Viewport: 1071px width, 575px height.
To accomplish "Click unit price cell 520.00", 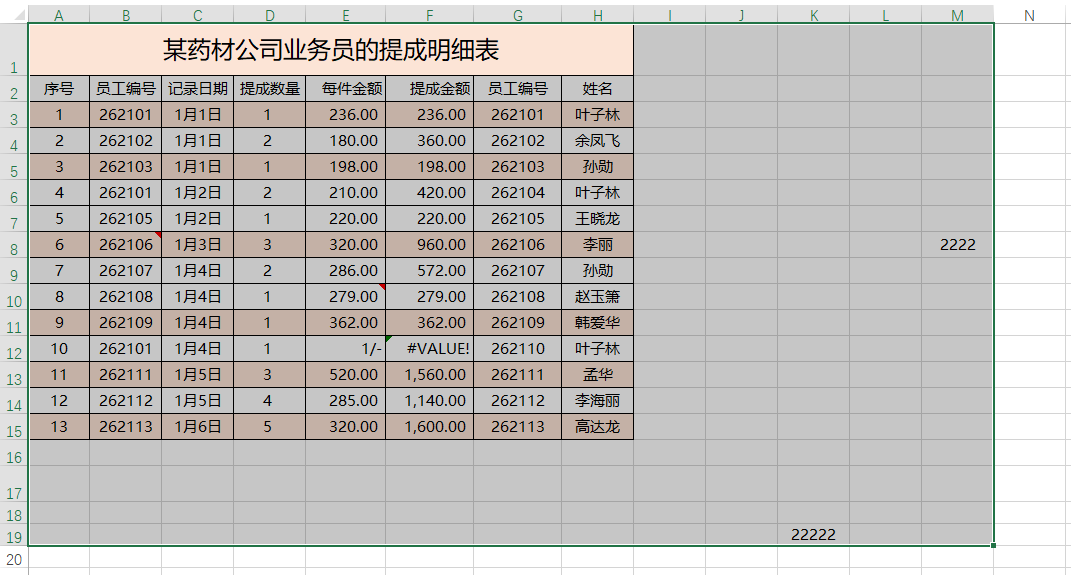I will tap(346, 375).
